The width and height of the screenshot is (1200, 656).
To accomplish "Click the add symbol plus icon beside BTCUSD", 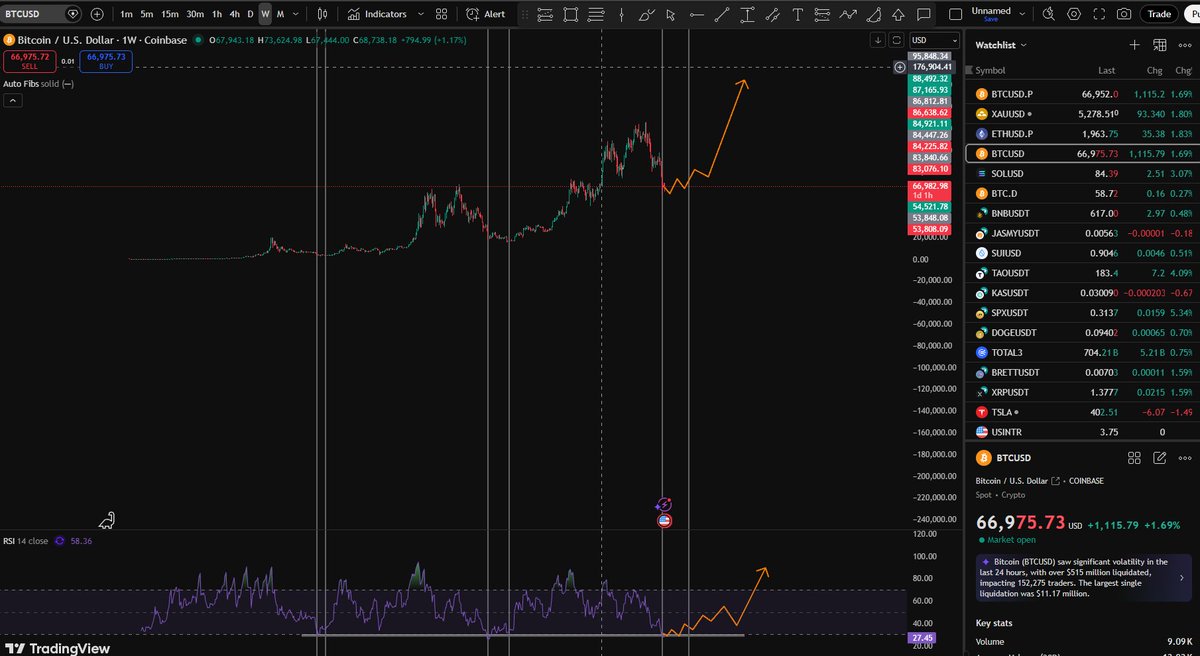I will (x=96, y=14).
